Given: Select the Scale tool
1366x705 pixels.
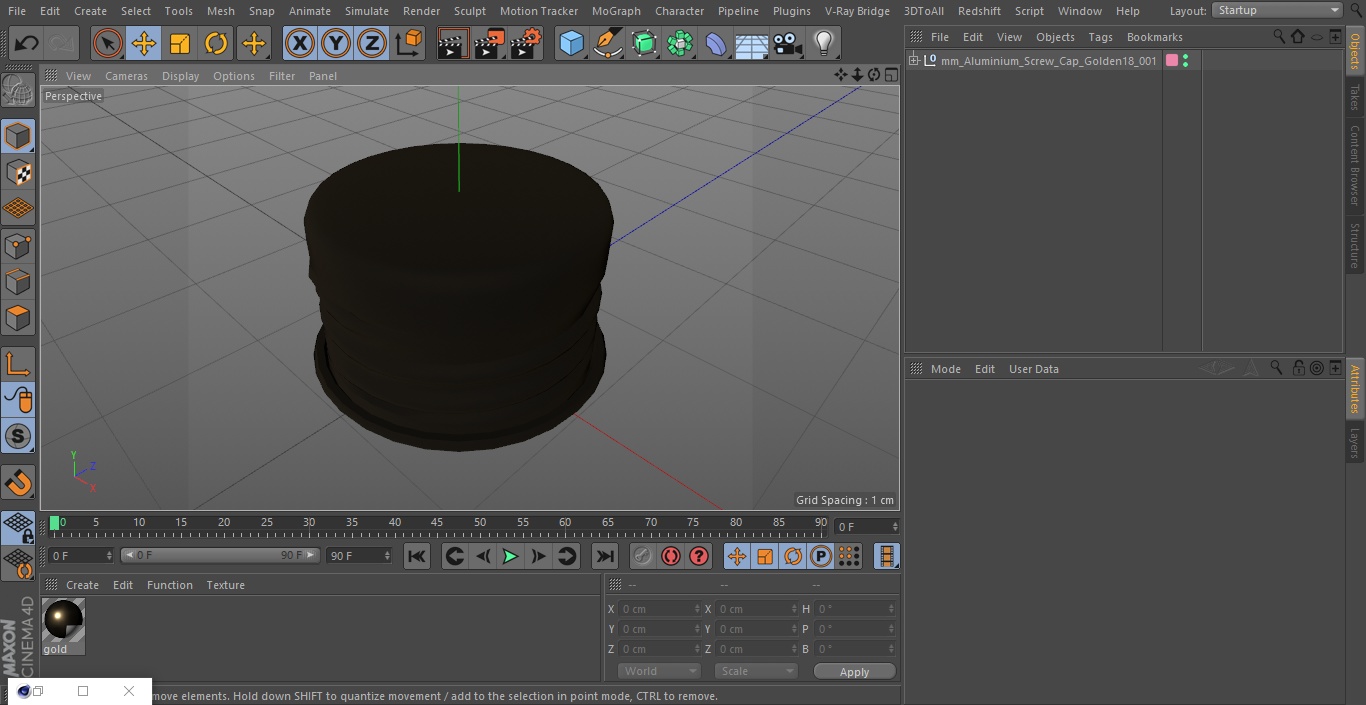Looking at the screenshot, I should (180, 43).
